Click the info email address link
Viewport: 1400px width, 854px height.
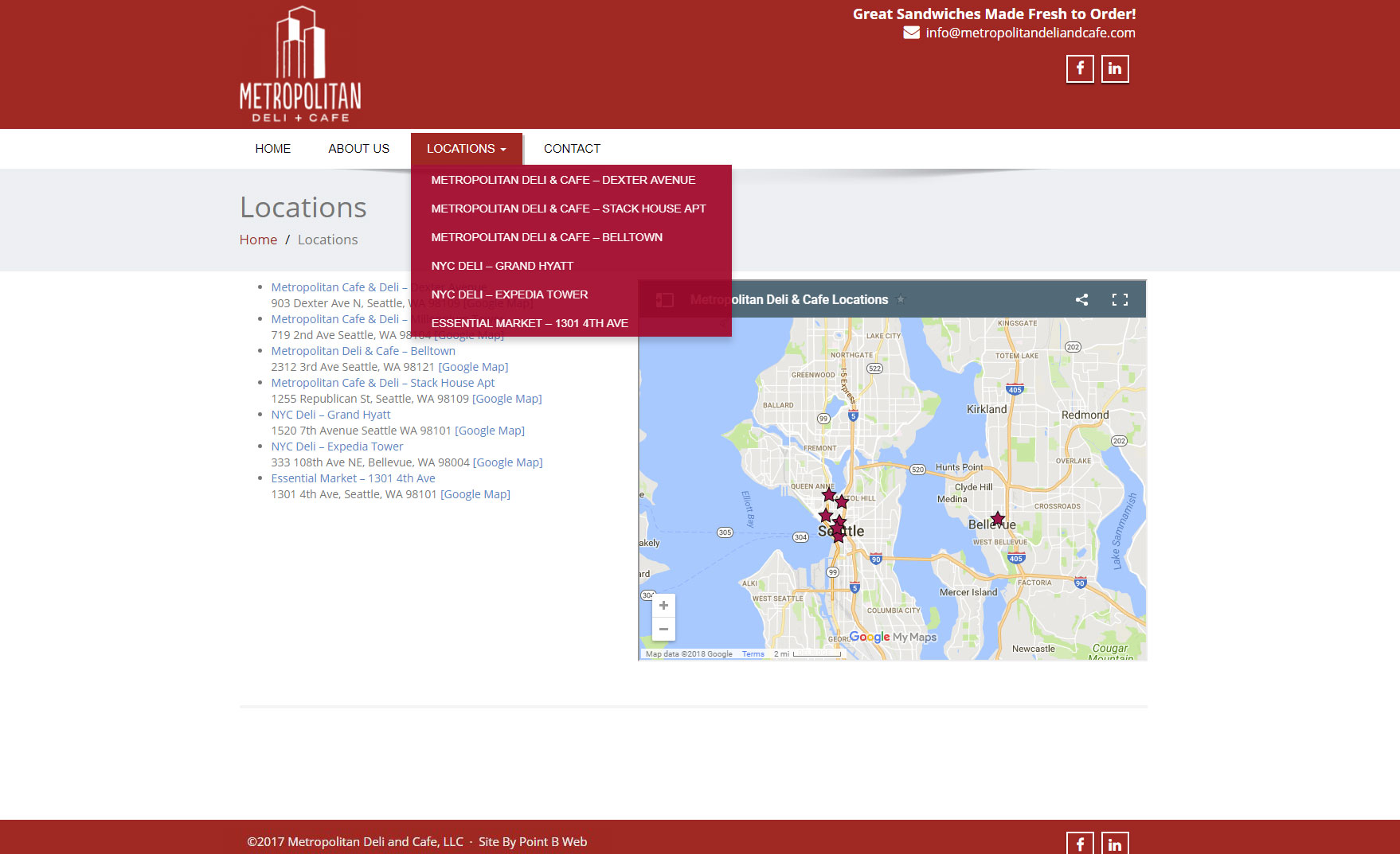tap(1030, 33)
